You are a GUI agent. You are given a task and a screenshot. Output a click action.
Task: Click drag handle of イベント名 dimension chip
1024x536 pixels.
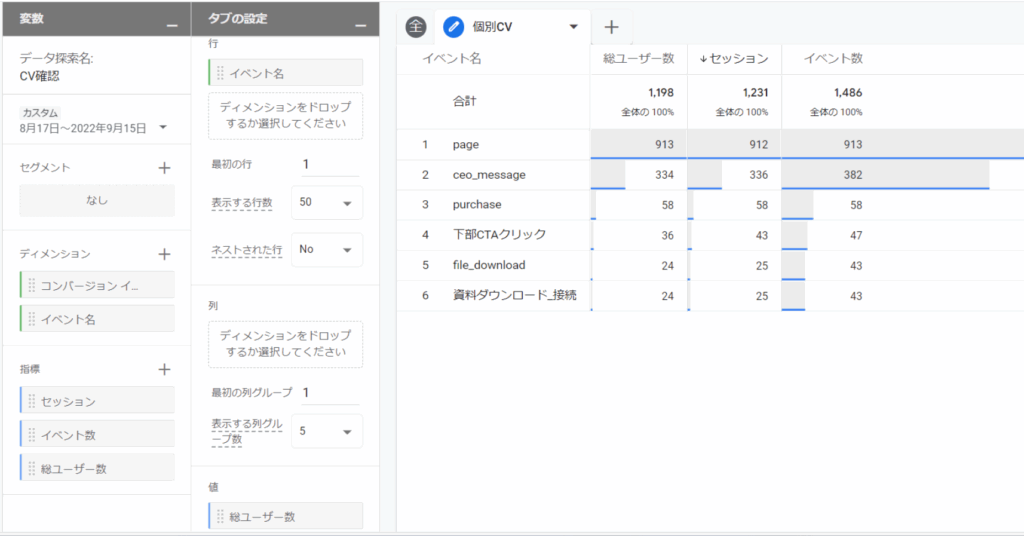tap(31, 319)
